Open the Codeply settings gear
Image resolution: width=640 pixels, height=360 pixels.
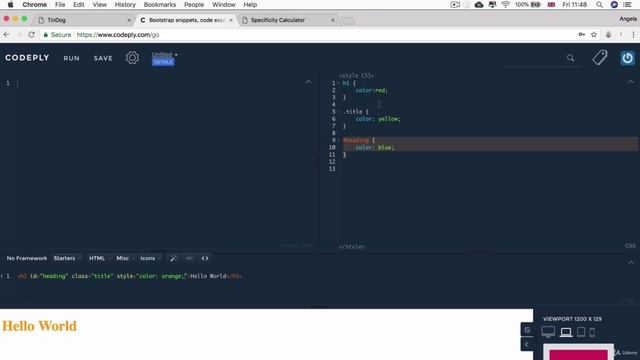132,58
